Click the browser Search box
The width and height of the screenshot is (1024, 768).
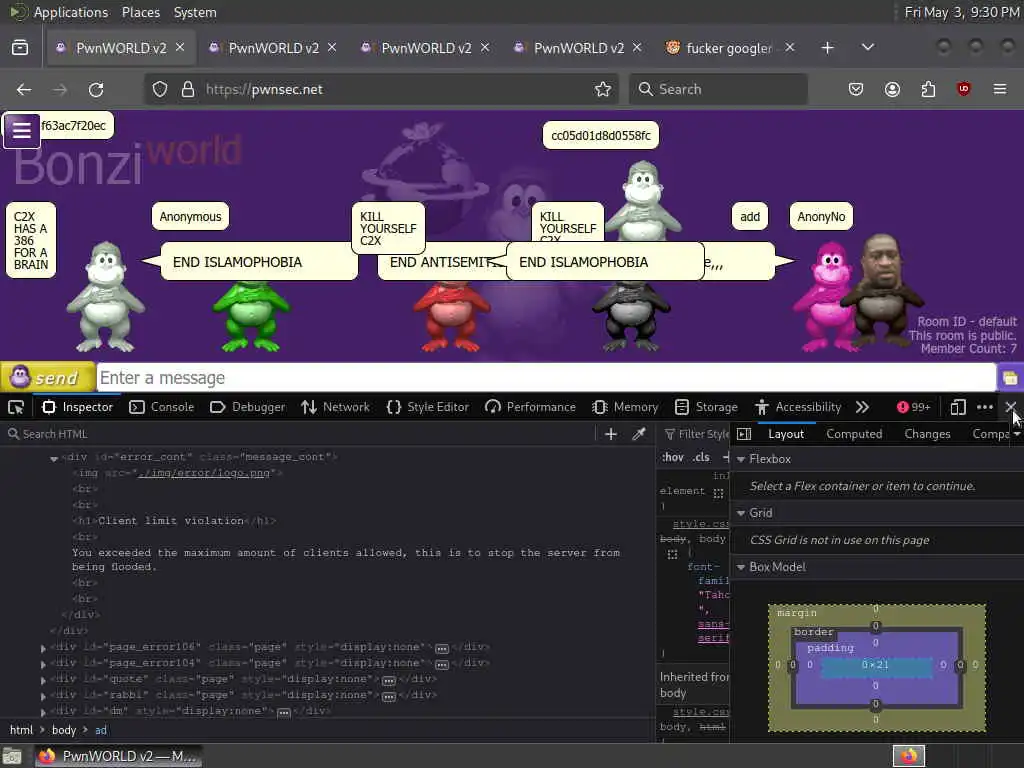(718, 89)
